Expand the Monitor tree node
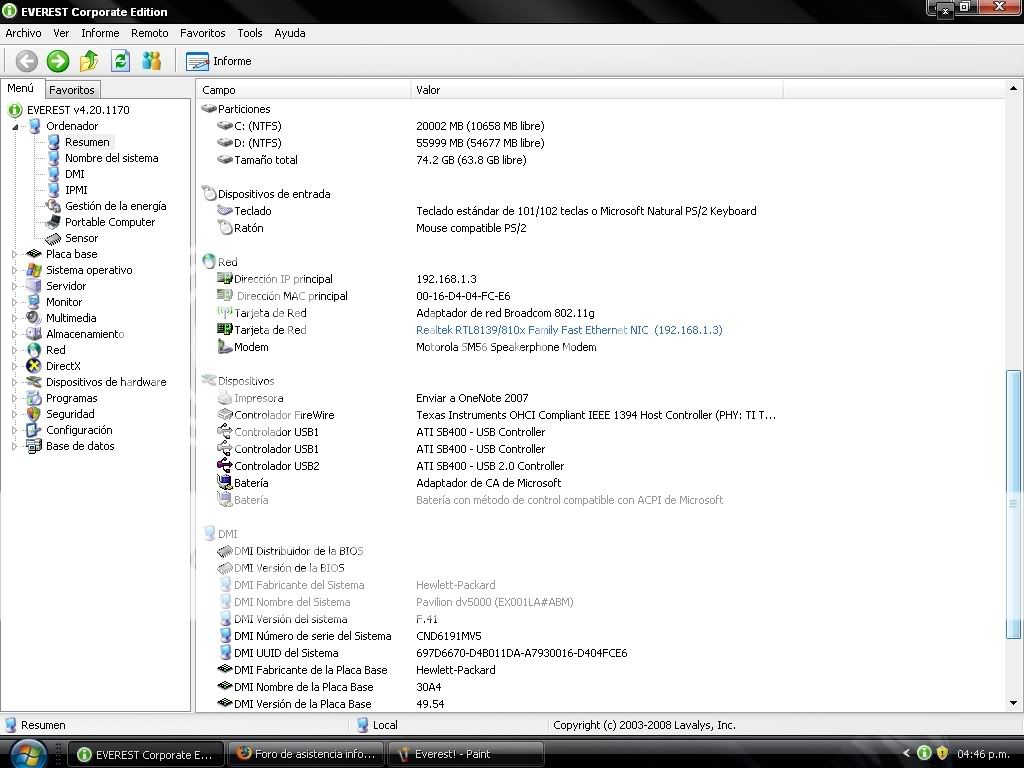This screenshot has width=1024, height=768. click(x=14, y=302)
